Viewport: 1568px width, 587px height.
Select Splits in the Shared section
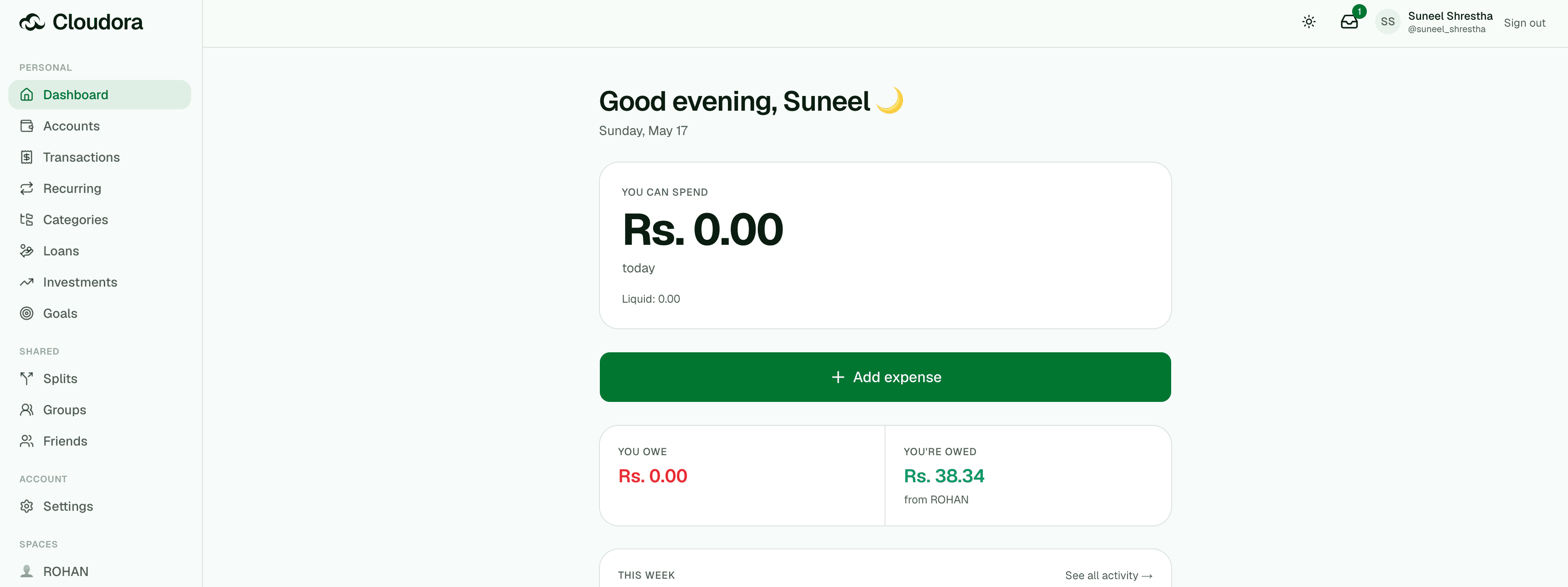click(x=99, y=379)
